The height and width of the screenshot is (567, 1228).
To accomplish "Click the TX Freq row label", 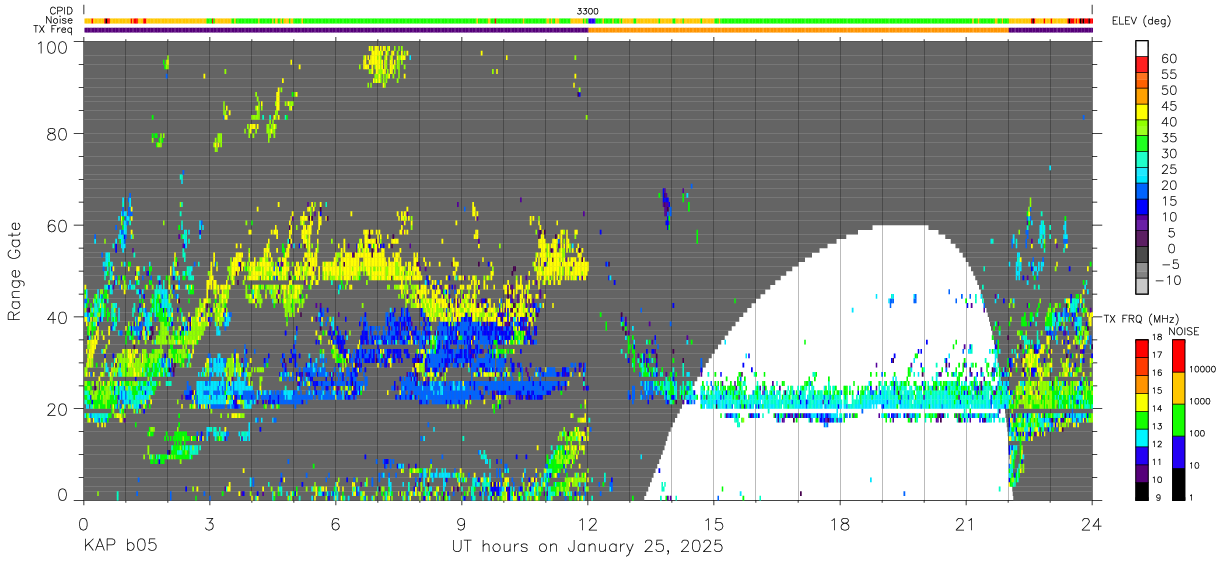I will coord(55,29).
